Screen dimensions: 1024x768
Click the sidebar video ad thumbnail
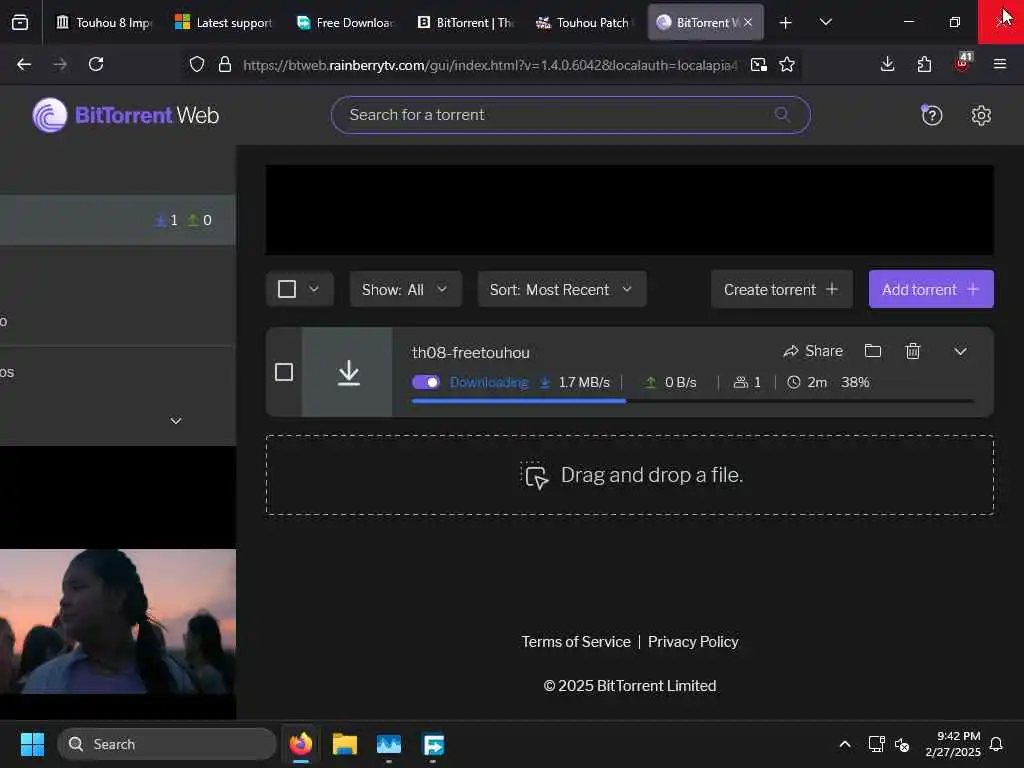(x=118, y=621)
